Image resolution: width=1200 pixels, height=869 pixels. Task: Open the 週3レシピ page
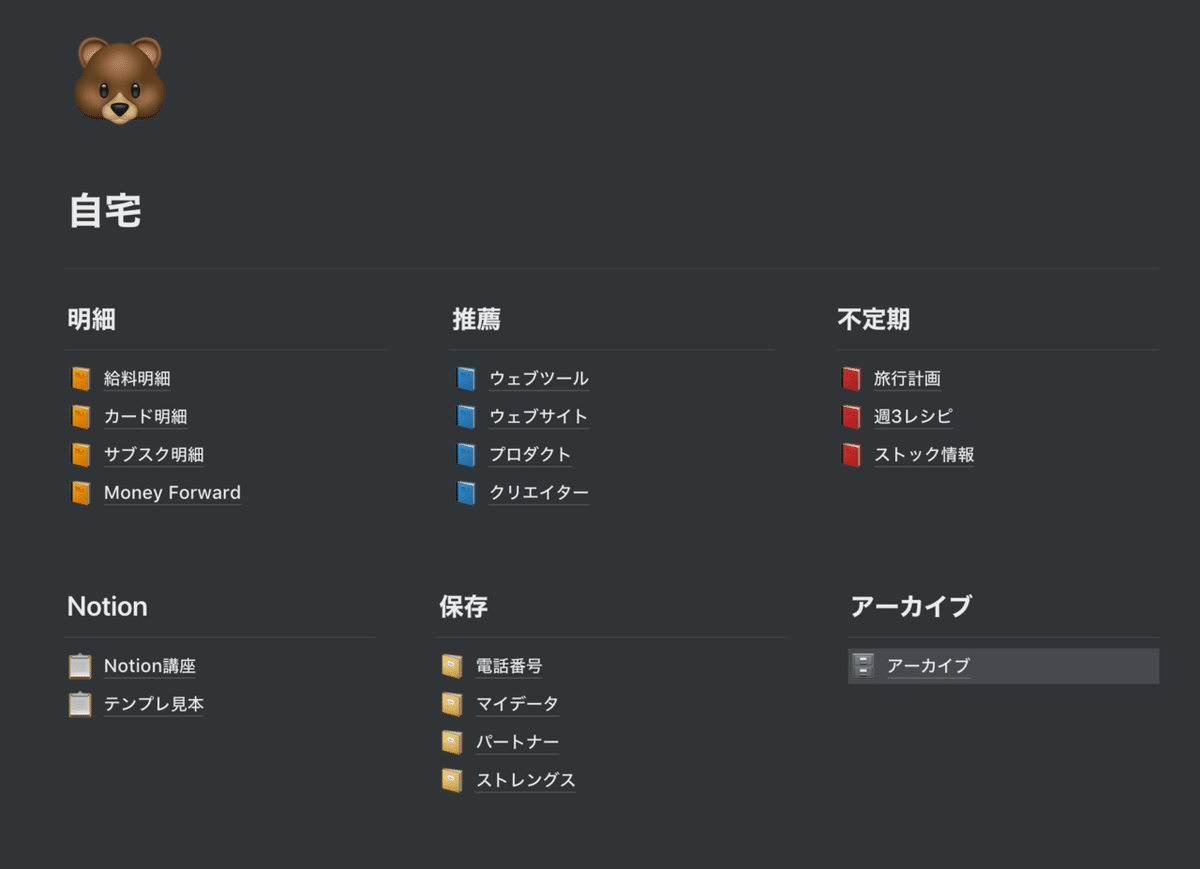pyautogui.click(x=913, y=417)
